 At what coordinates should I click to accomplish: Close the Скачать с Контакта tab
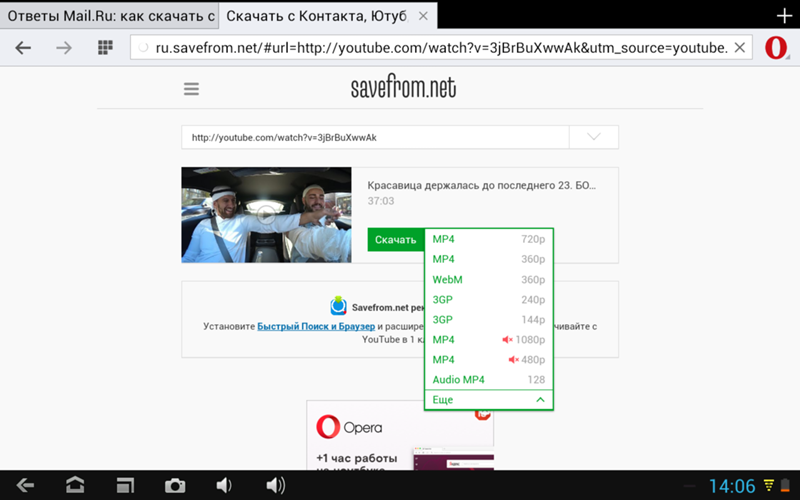pos(423,16)
